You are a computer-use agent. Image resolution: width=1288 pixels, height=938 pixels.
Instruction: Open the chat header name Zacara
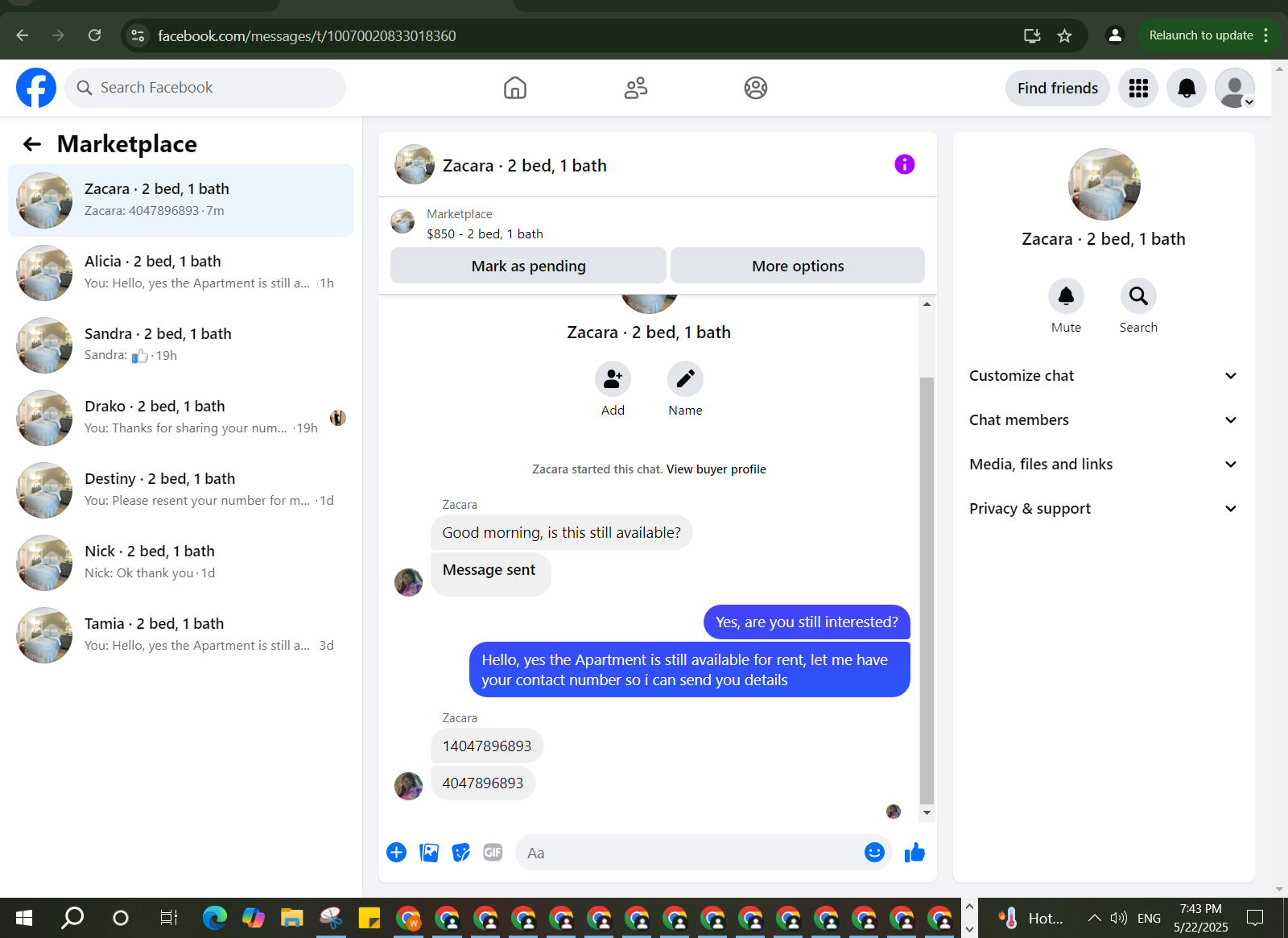524,166
